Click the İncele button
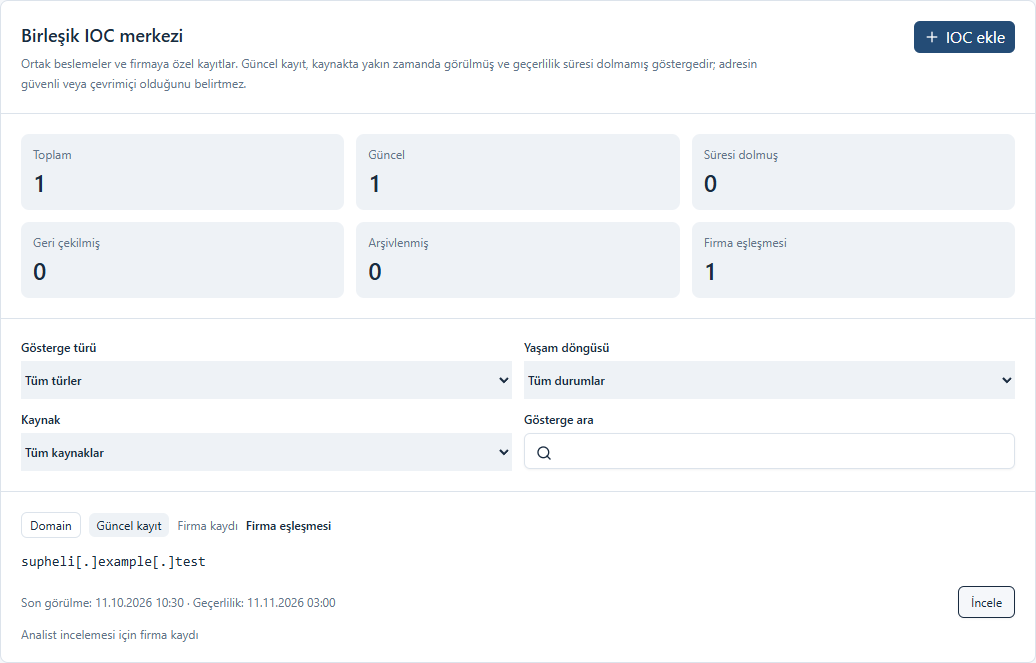This screenshot has height=663, width=1036. pos(986,602)
